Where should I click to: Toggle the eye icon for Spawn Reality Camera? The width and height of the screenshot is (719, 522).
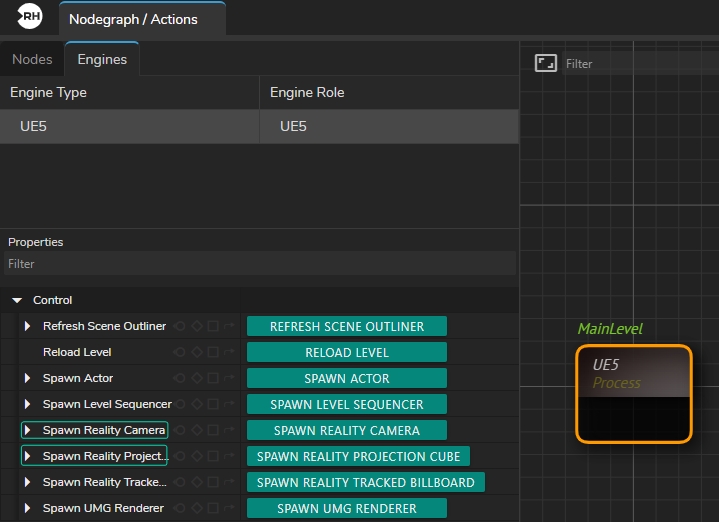click(x=180, y=430)
